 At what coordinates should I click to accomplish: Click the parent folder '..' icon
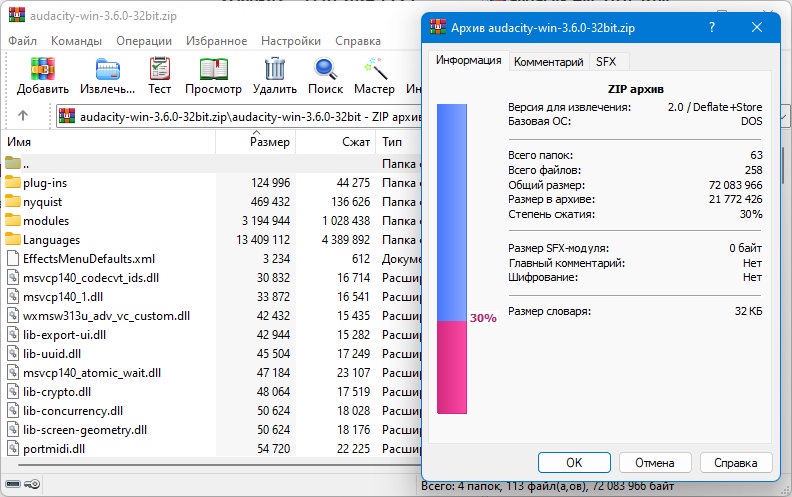click(x=13, y=163)
